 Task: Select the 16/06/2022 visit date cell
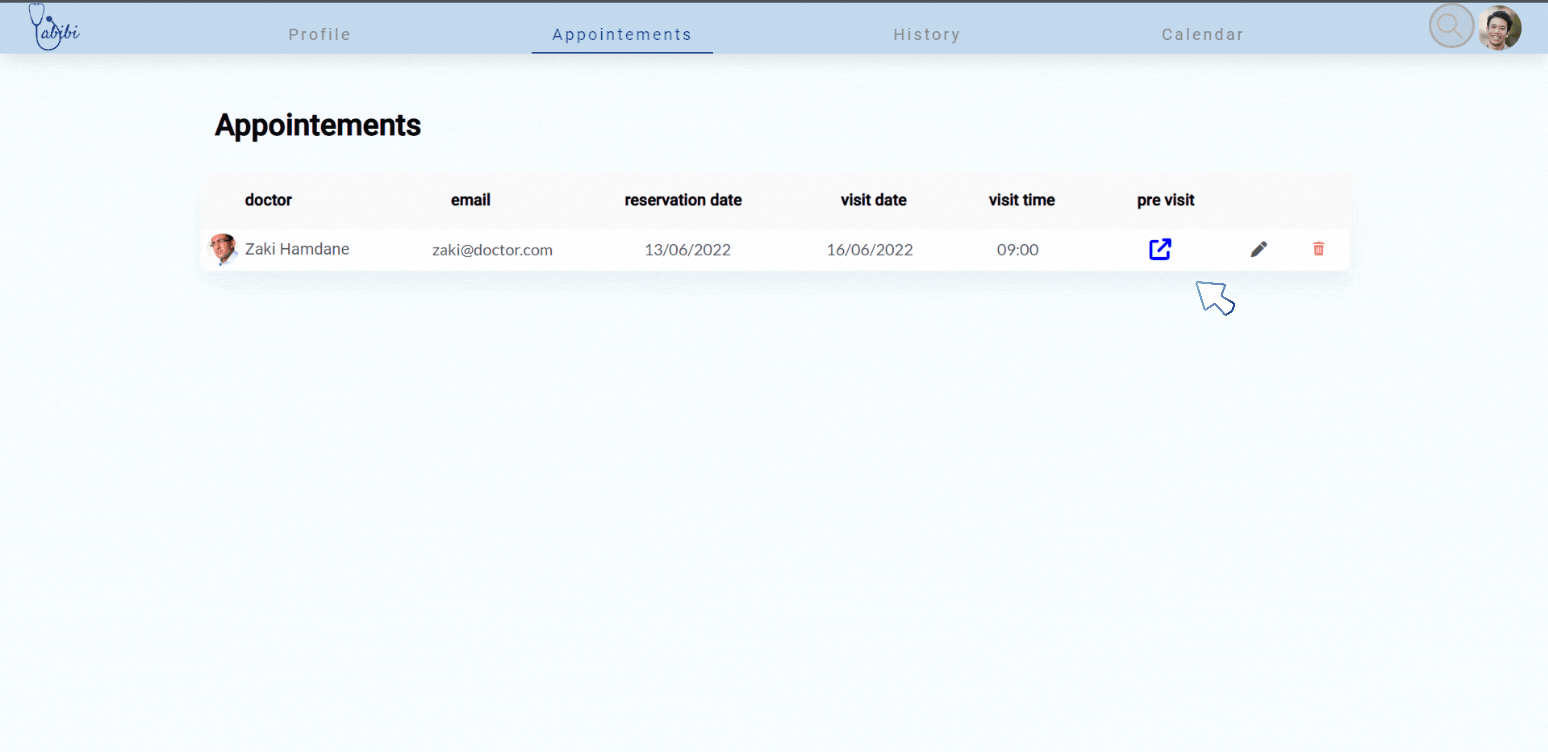[x=869, y=249]
